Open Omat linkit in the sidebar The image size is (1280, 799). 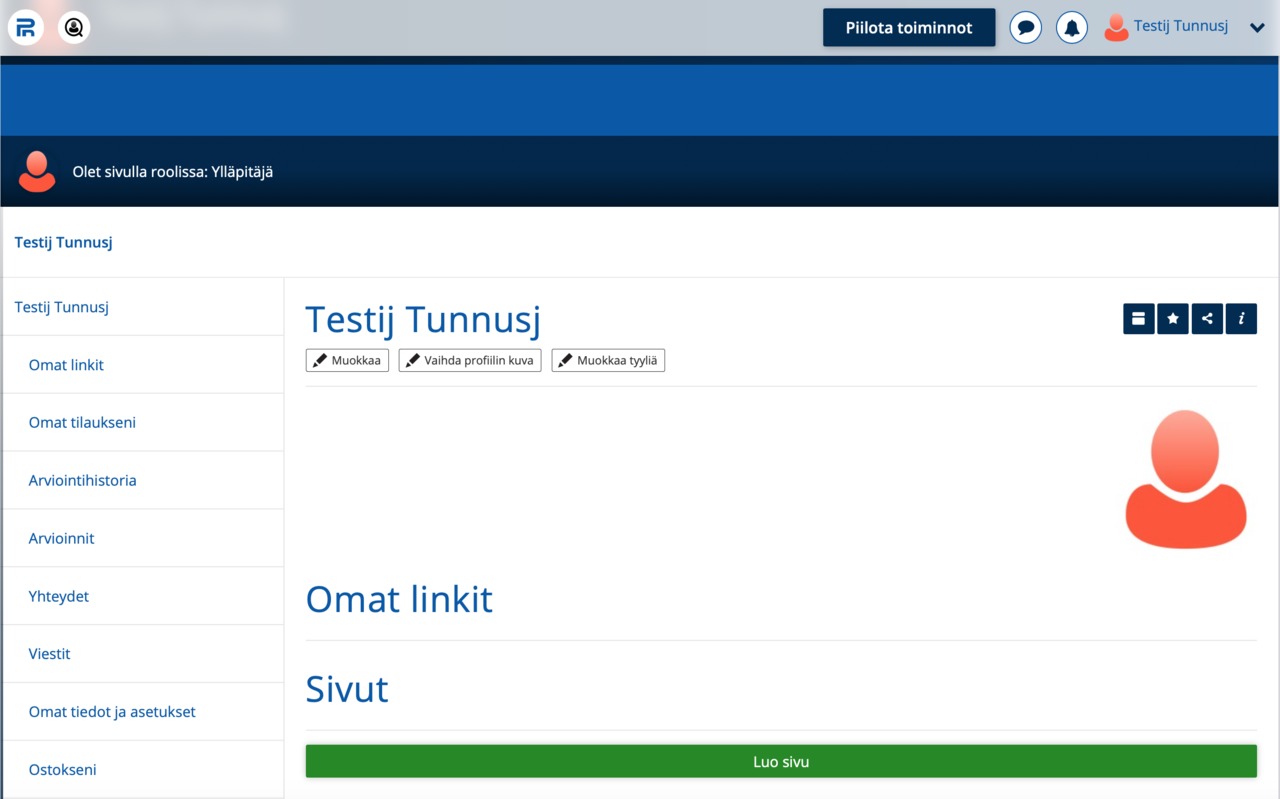pos(66,365)
